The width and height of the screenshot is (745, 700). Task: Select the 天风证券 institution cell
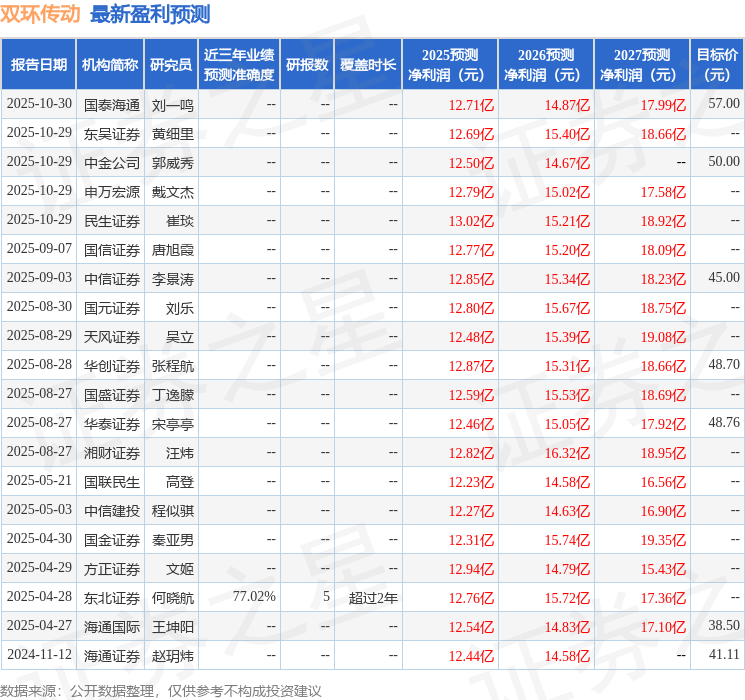(x=112, y=337)
